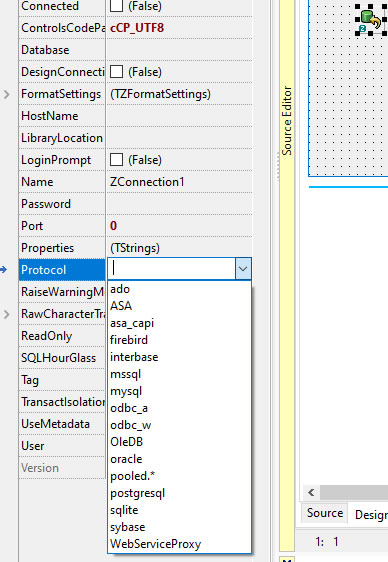
Task: Select the RaiseWarningMessages property row
Action: pyautogui.click(x=62, y=292)
